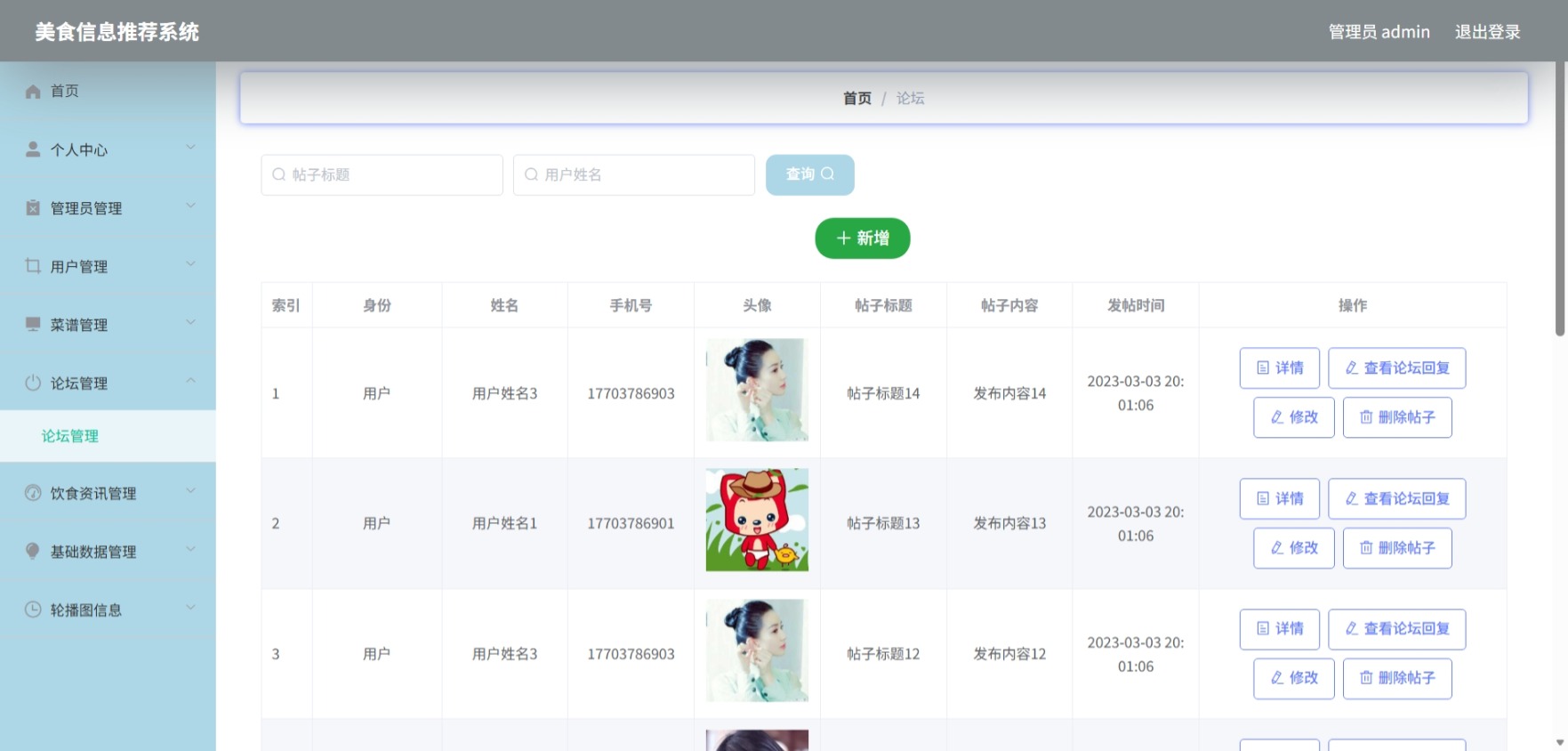
Task: Click the power icon for 论坛管理
Action: (33, 383)
